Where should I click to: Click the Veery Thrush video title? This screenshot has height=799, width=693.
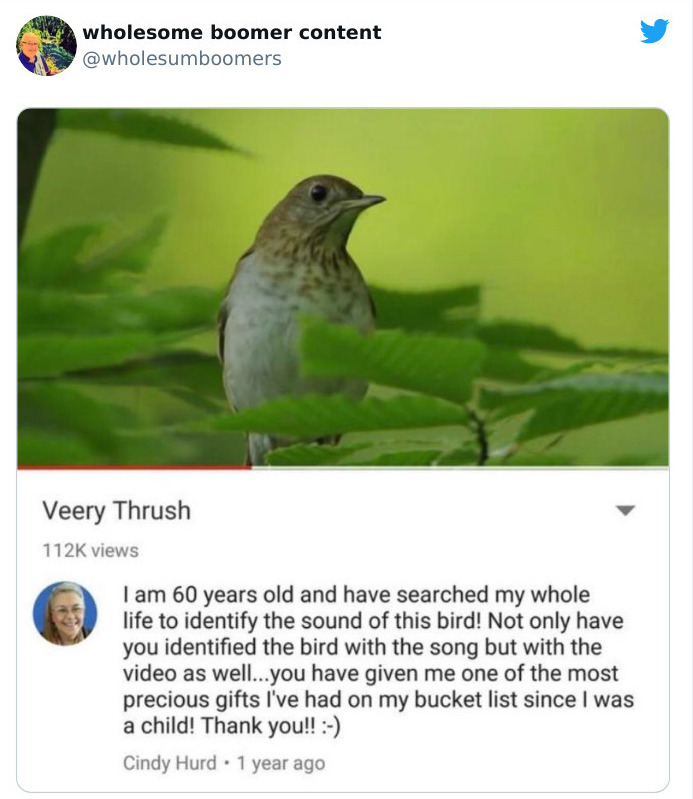(x=117, y=511)
